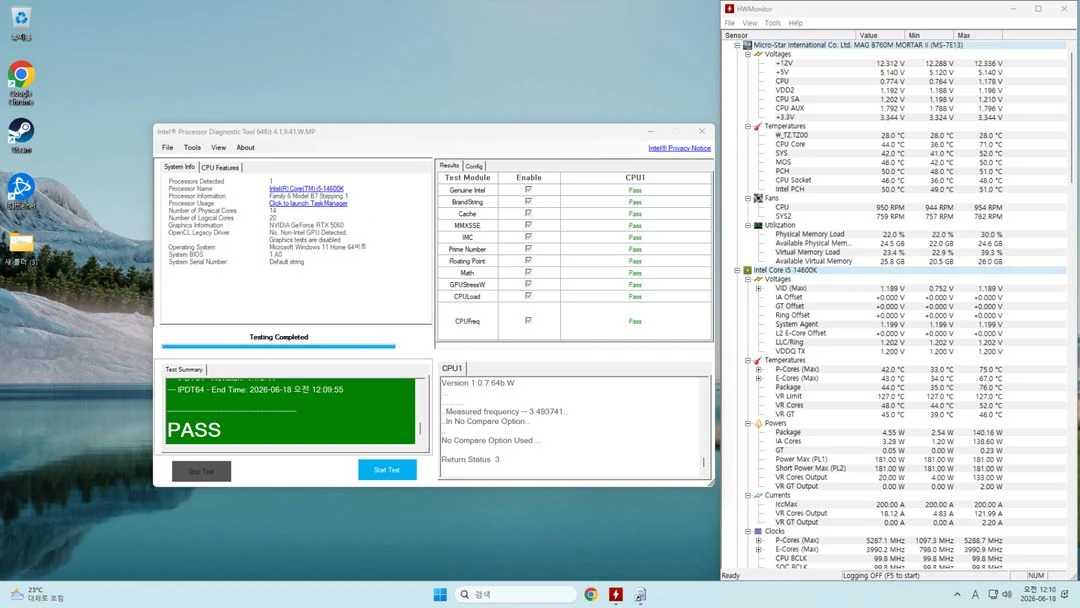Toggle the BrandString test checkbox
The width and height of the screenshot is (1080, 608).
point(528,201)
